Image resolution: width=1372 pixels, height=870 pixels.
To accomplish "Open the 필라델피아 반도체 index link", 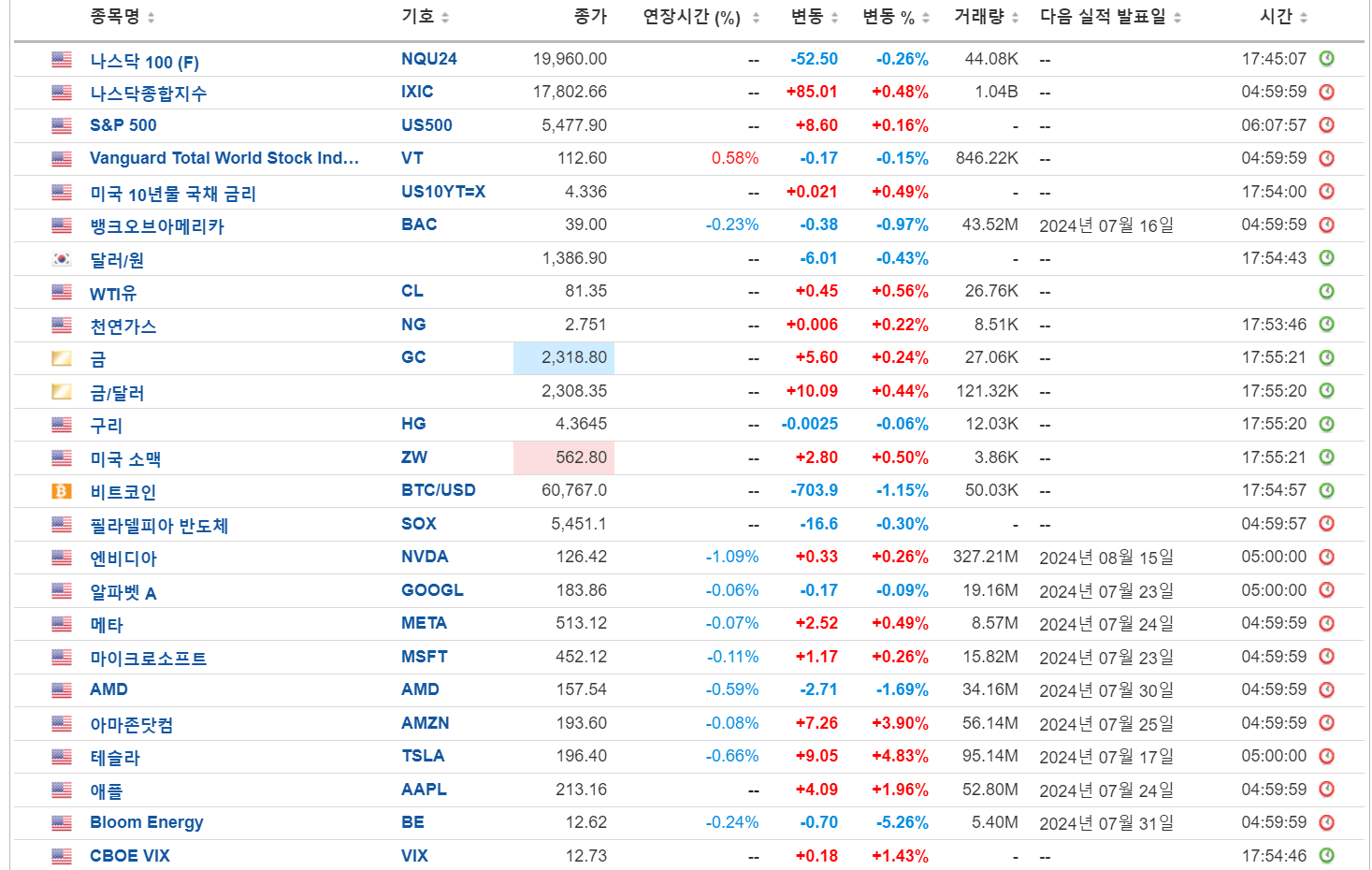I will pyautogui.click(x=159, y=526).
